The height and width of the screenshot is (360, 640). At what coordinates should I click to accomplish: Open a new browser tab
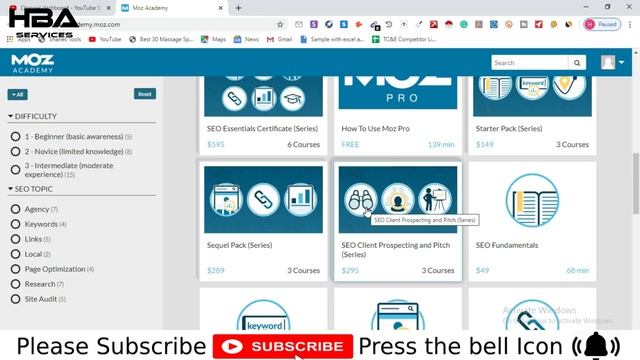[x=238, y=8]
